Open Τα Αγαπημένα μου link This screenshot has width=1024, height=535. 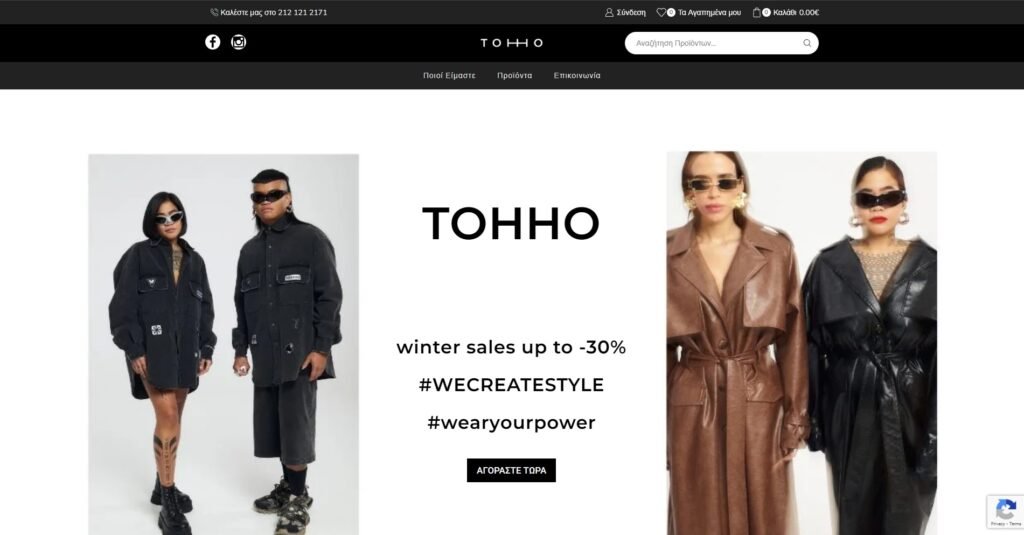pyautogui.click(x=709, y=12)
